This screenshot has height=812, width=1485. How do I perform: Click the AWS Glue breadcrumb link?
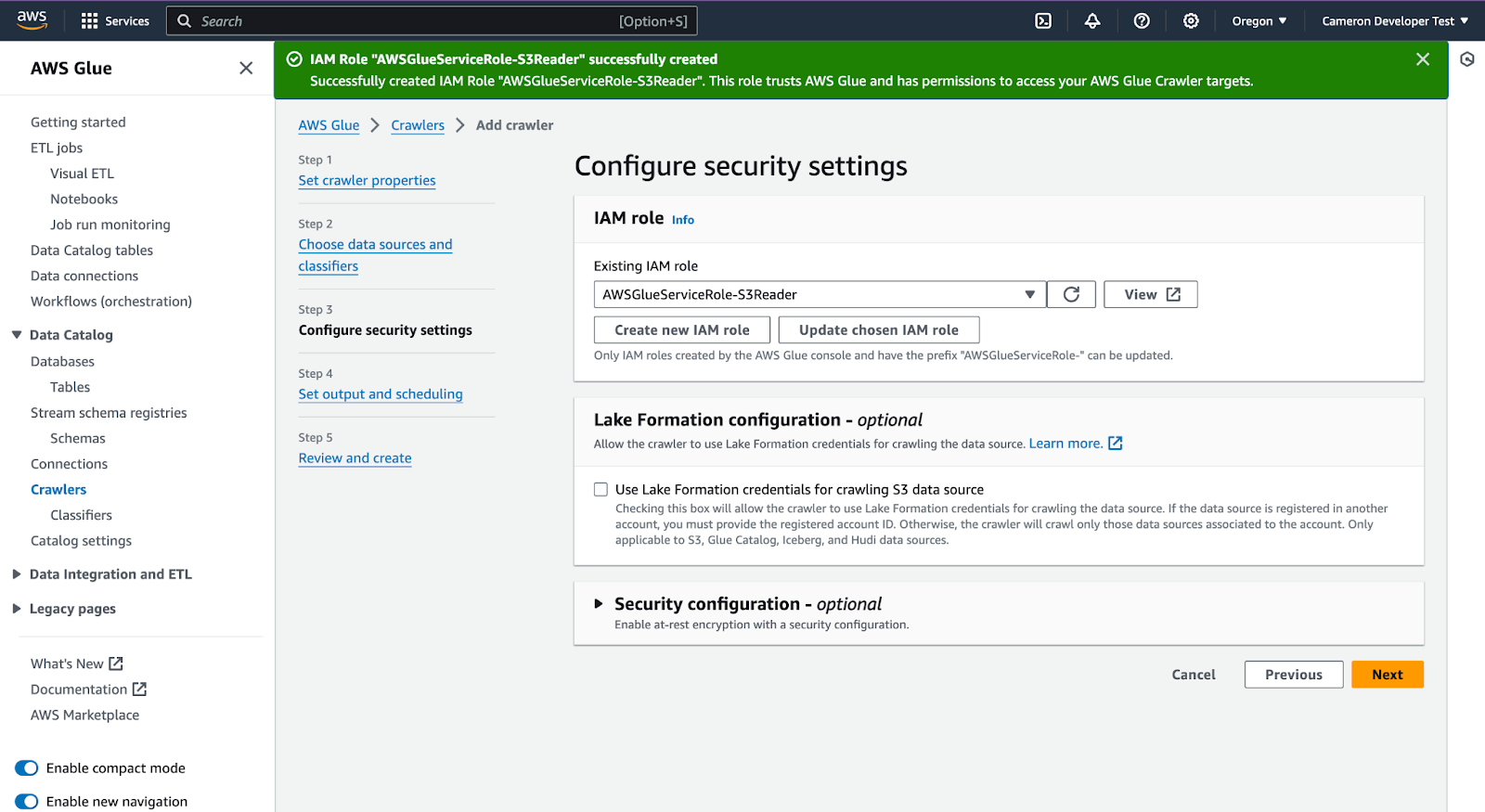coord(329,125)
